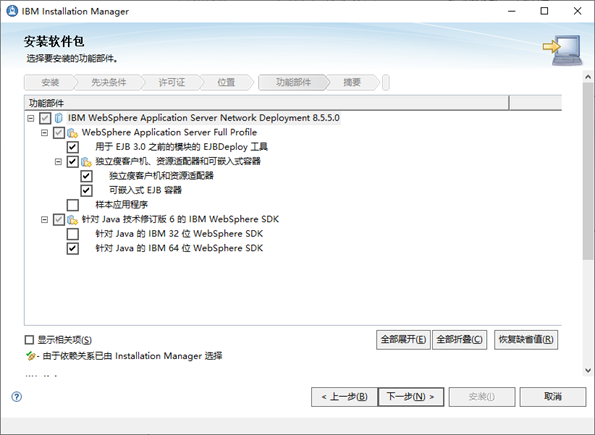Minimize the IBM Installation Manager window

tap(512, 11)
